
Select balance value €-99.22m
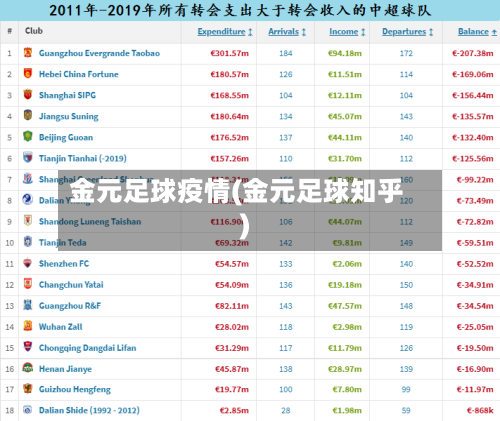475,180
